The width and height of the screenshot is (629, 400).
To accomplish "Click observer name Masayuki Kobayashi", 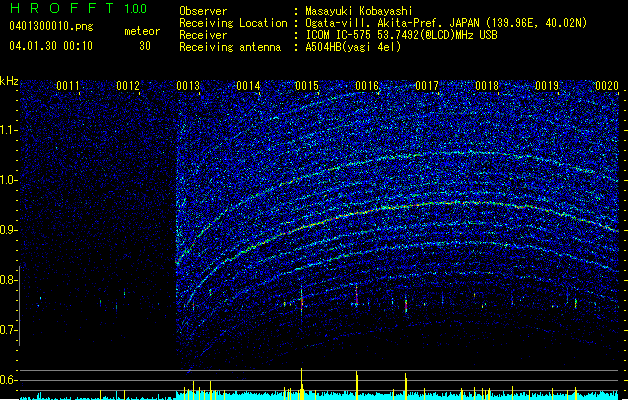I will pos(359,11).
